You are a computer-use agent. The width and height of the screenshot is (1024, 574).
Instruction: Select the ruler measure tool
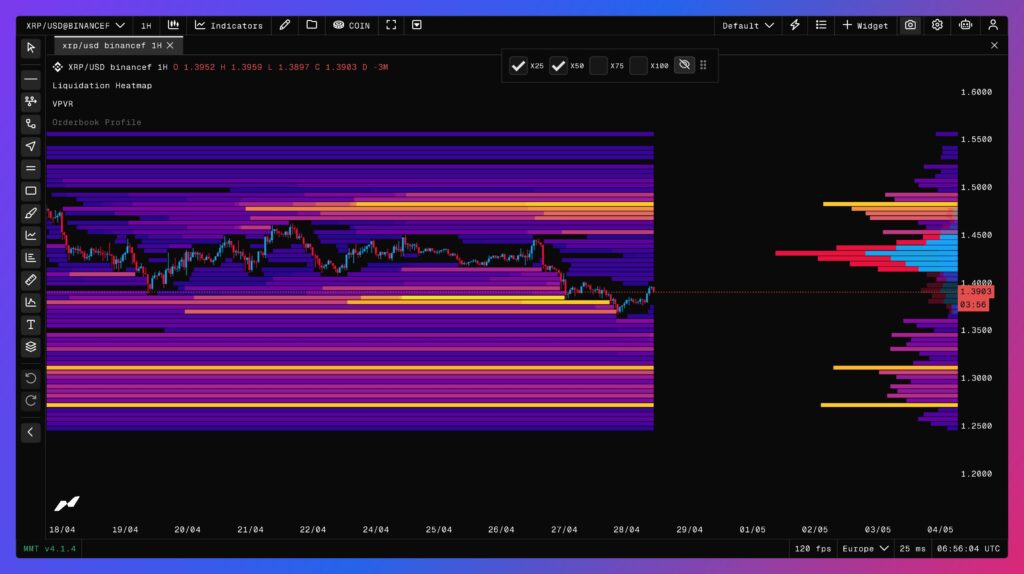[31, 280]
